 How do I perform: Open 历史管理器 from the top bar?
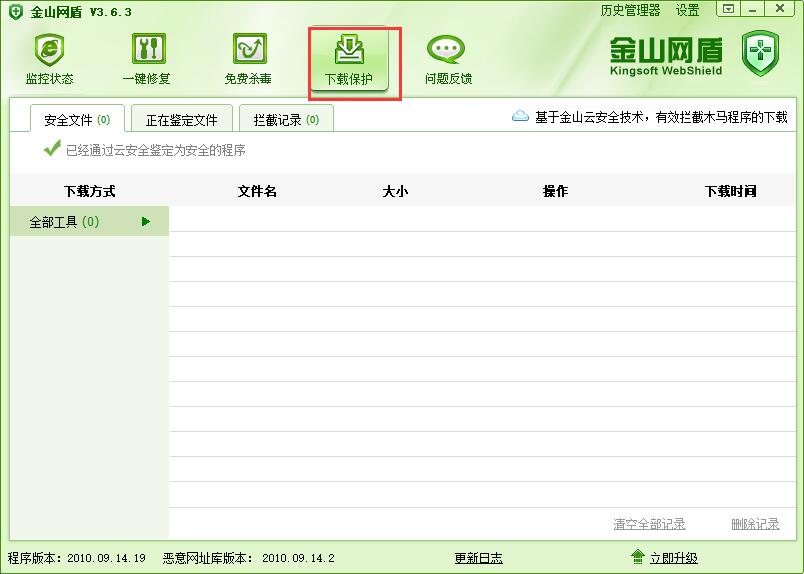pos(630,10)
